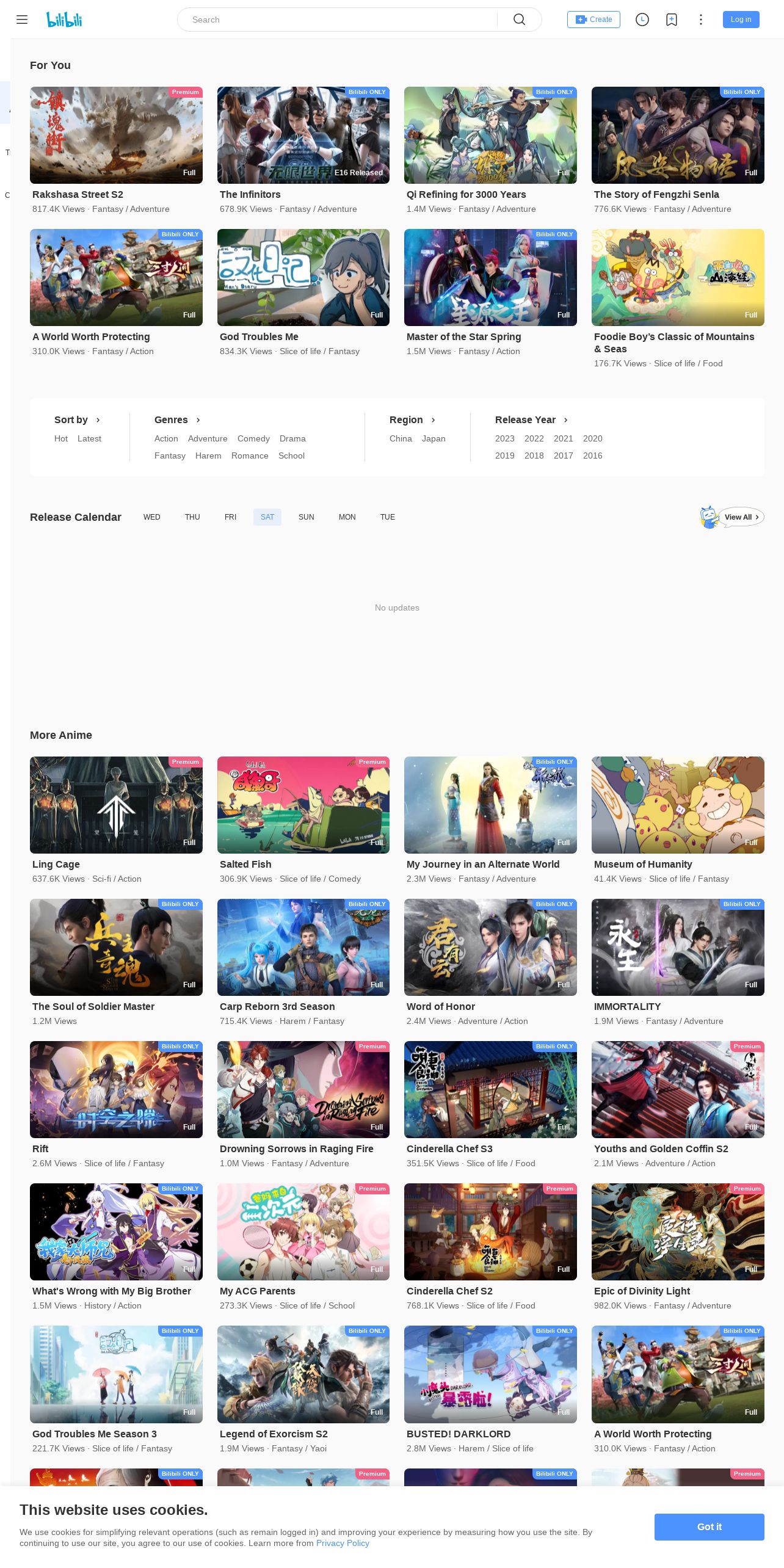Open Foodie Boy's Classic of Mountains title
The width and height of the screenshot is (784, 1568).
pyautogui.click(x=674, y=343)
